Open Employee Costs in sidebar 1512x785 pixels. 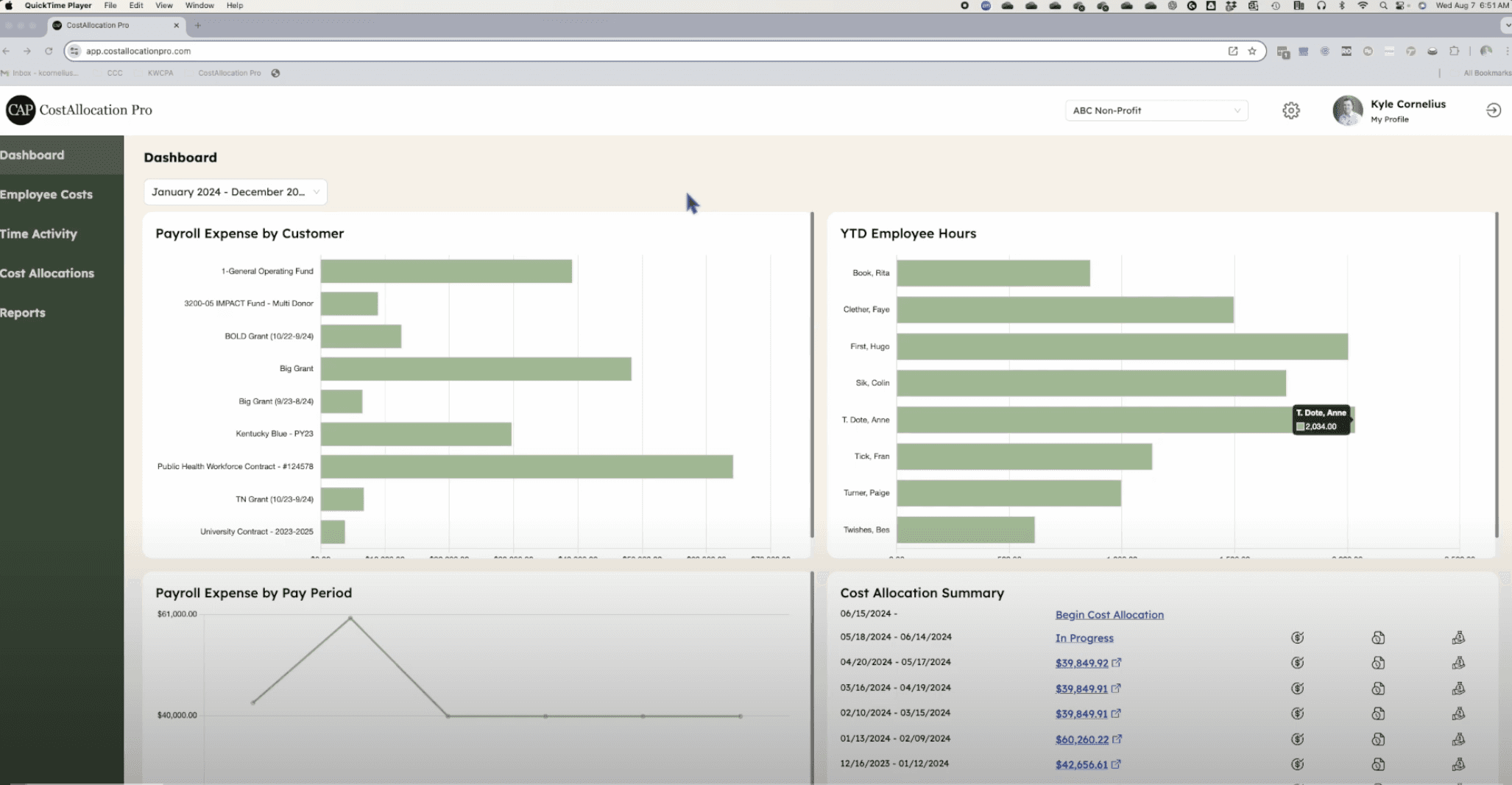(46, 194)
